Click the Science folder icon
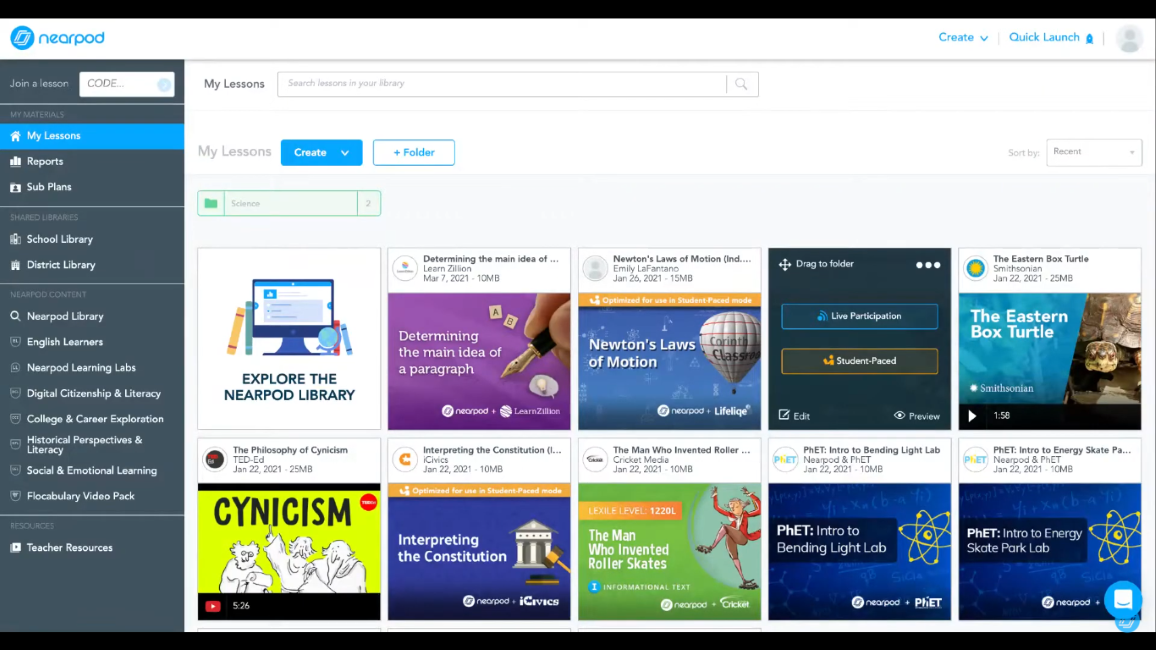The width and height of the screenshot is (1156, 650). click(x=211, y=203)
